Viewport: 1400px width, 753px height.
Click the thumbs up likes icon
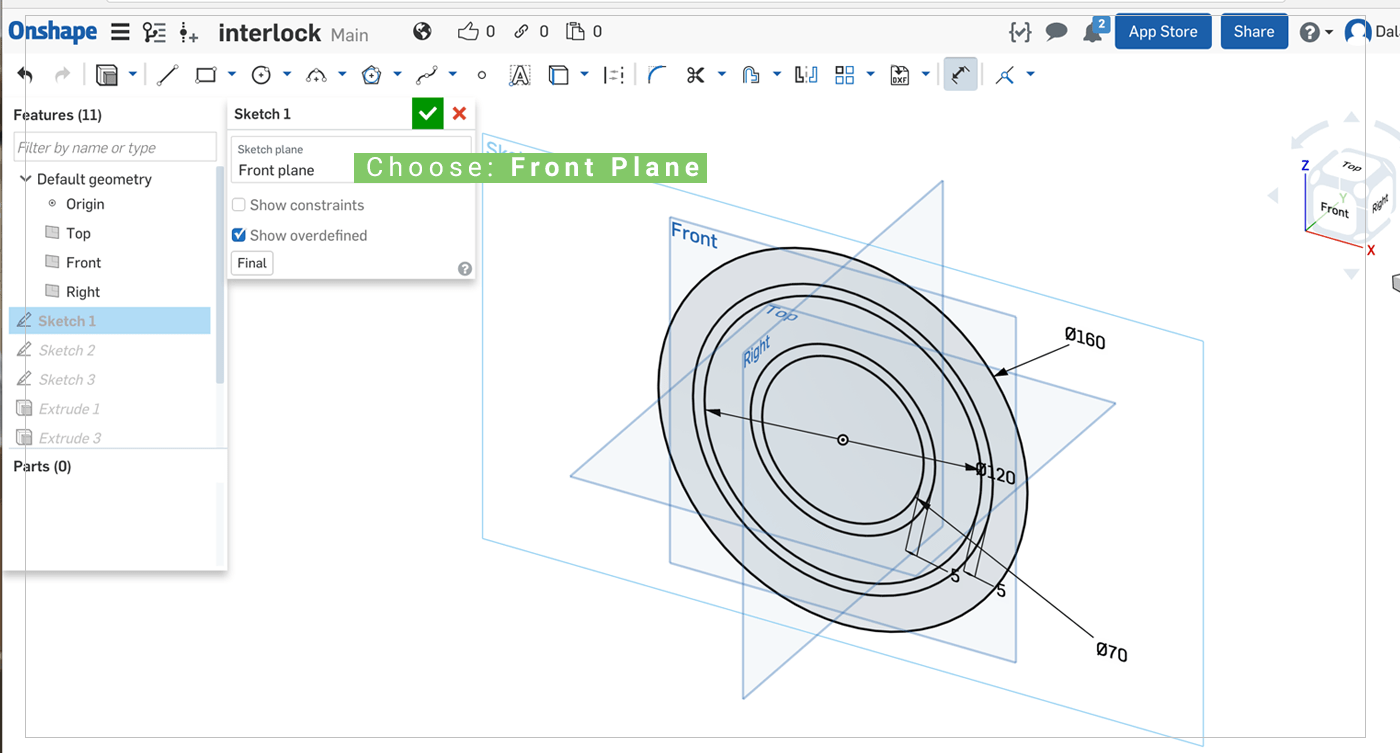[468, 32]
